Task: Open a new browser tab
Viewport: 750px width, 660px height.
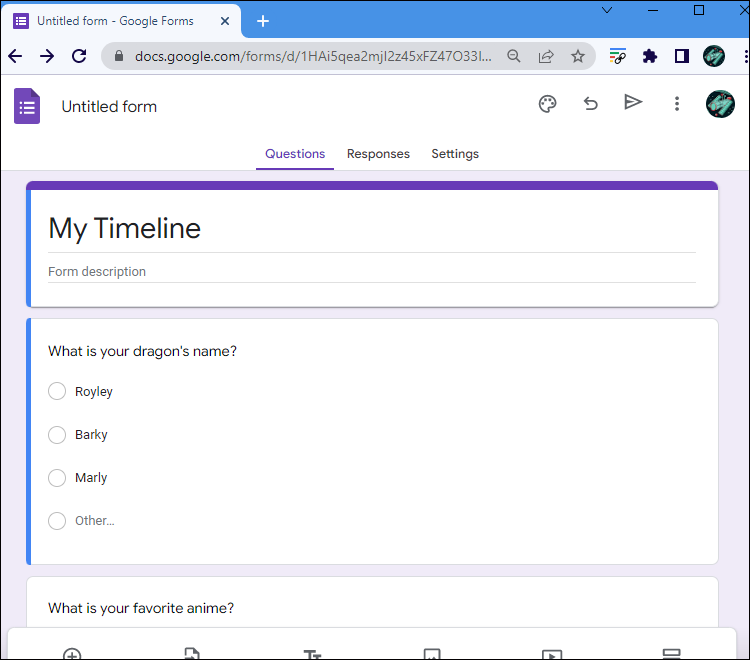Action: tap(263, 21)
